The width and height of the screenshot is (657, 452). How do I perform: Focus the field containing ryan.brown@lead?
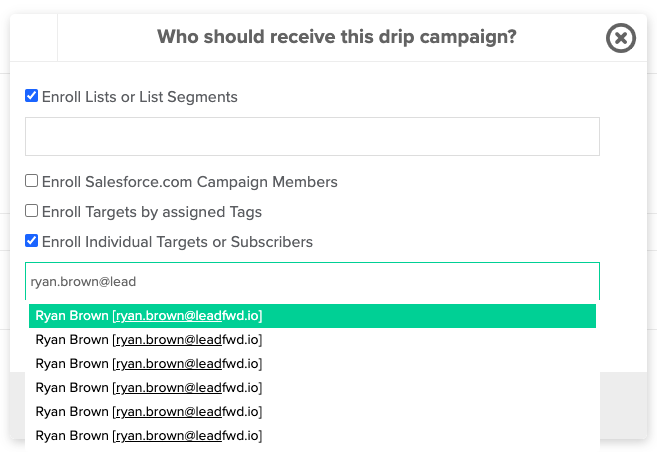tap(312, 281)
